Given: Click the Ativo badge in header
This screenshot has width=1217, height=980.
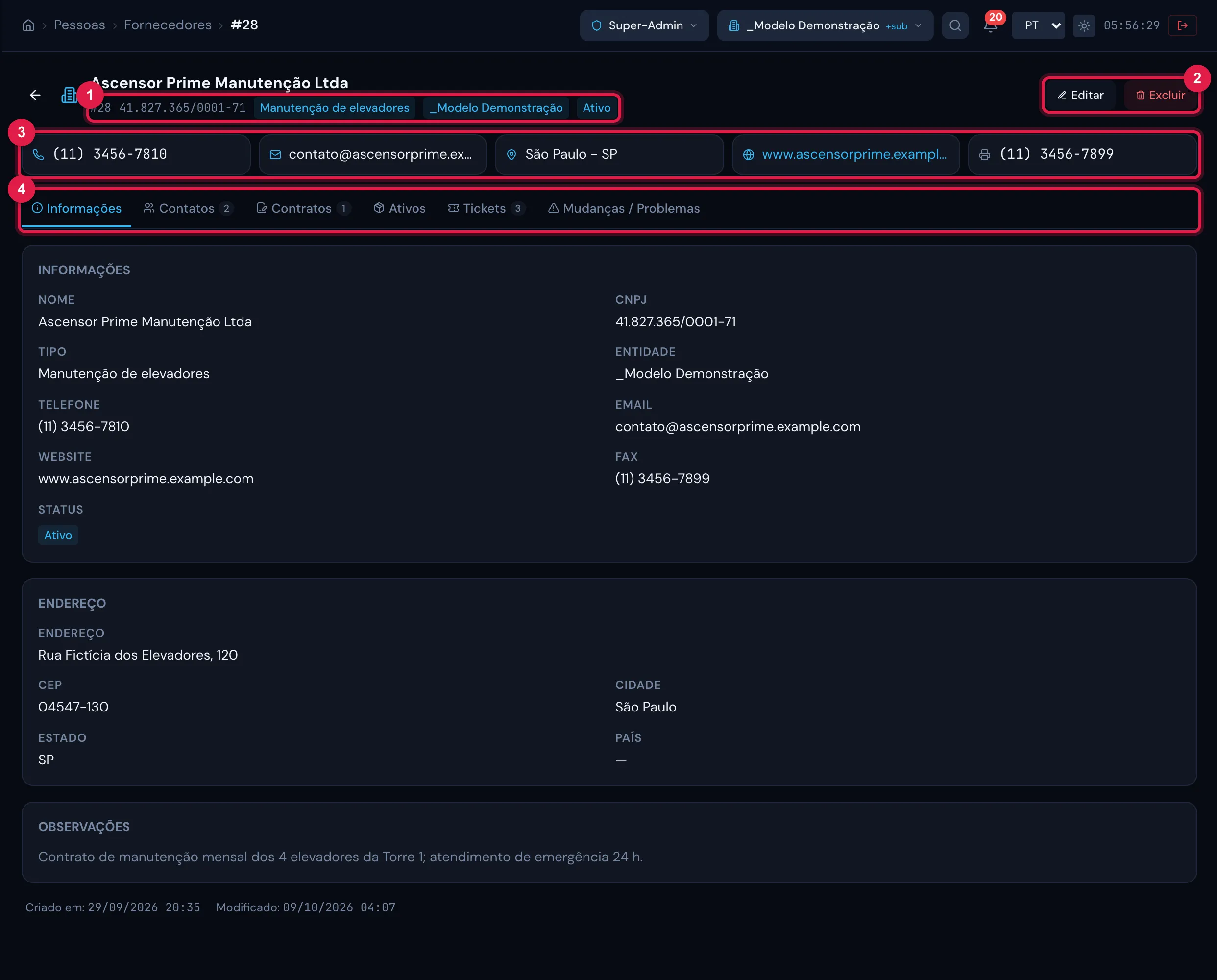Looking at the screenshot, I should tap(597, 107).
